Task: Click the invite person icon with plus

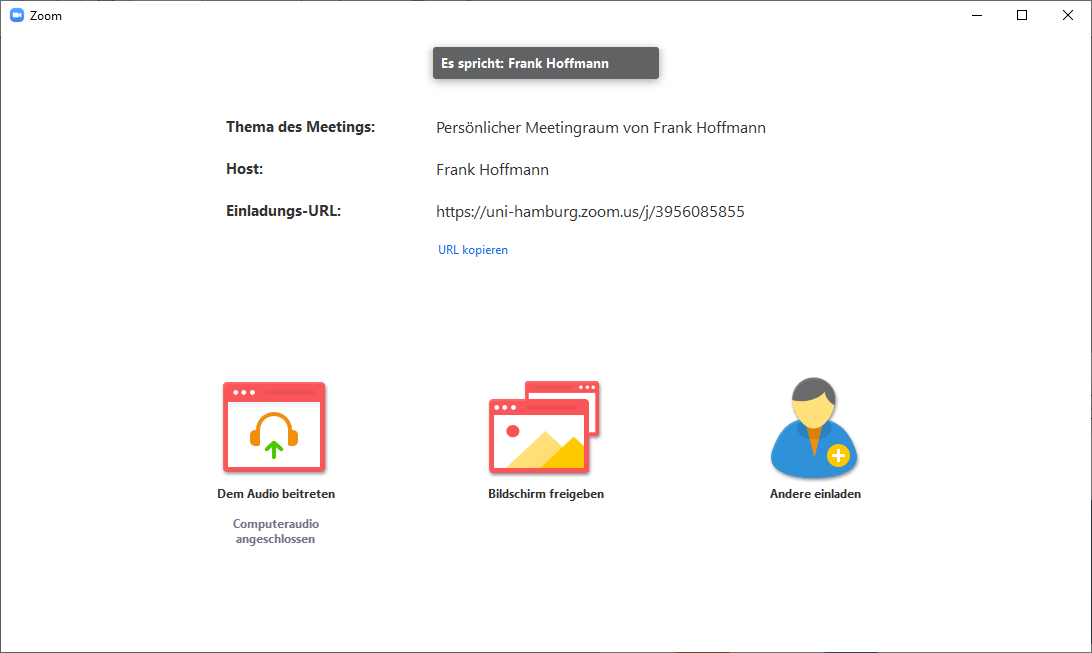Action: (814, 427)
